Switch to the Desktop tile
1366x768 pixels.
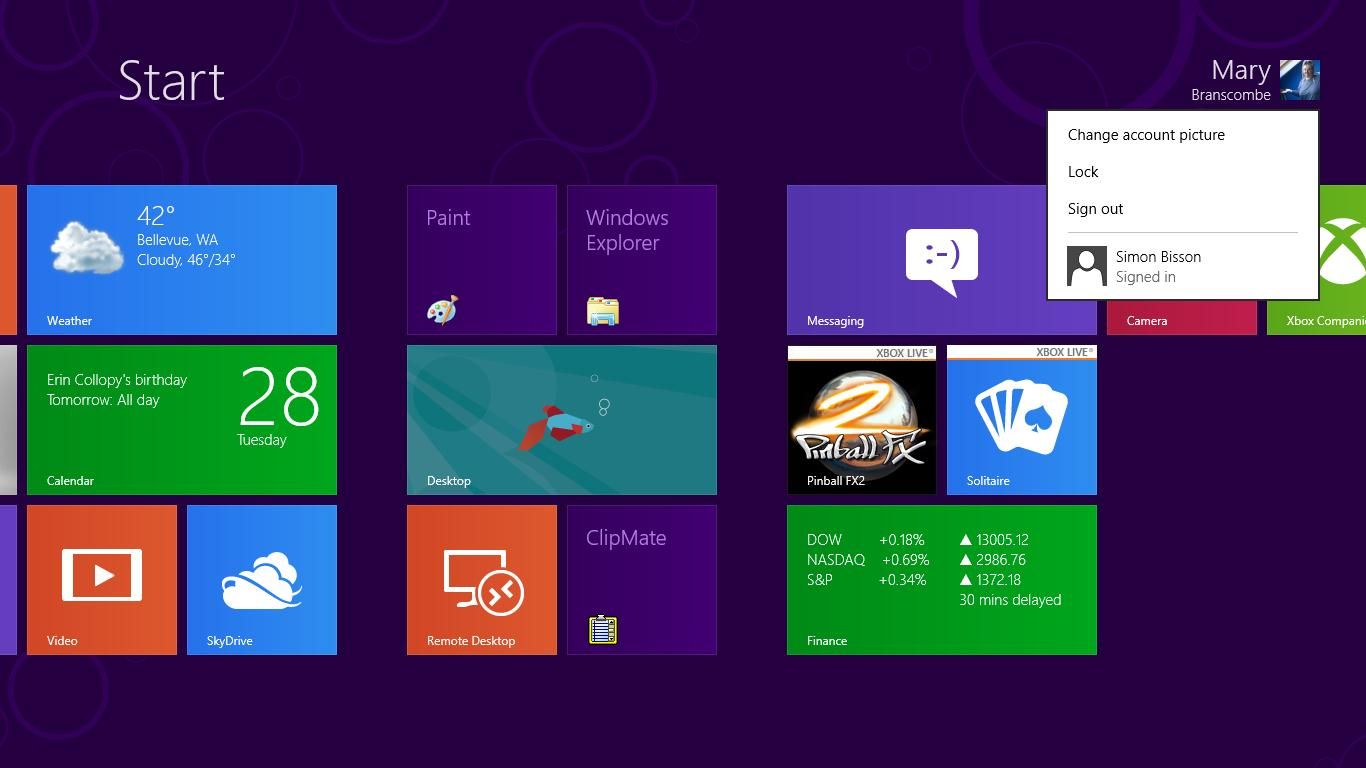(x=561, y=419)
